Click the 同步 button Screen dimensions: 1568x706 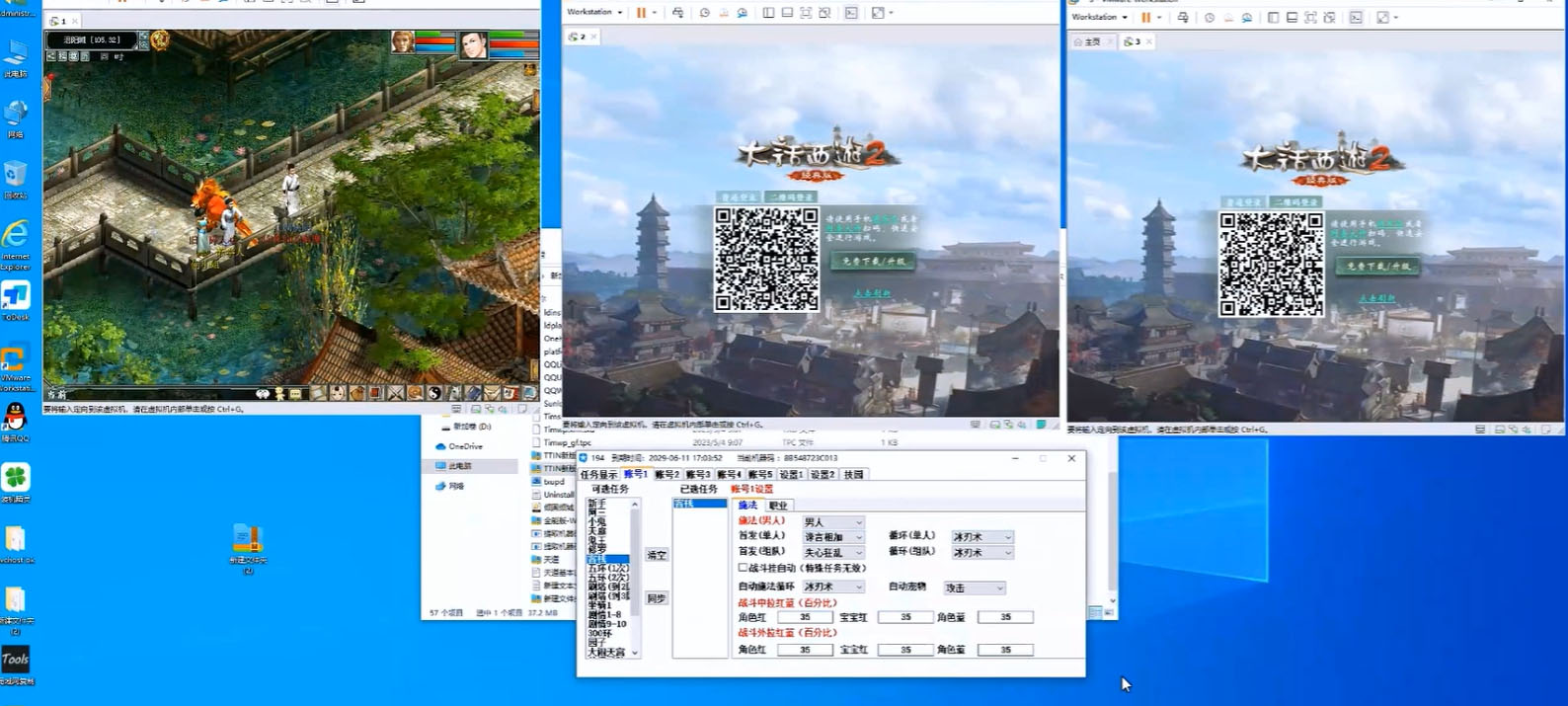point(657,598)
